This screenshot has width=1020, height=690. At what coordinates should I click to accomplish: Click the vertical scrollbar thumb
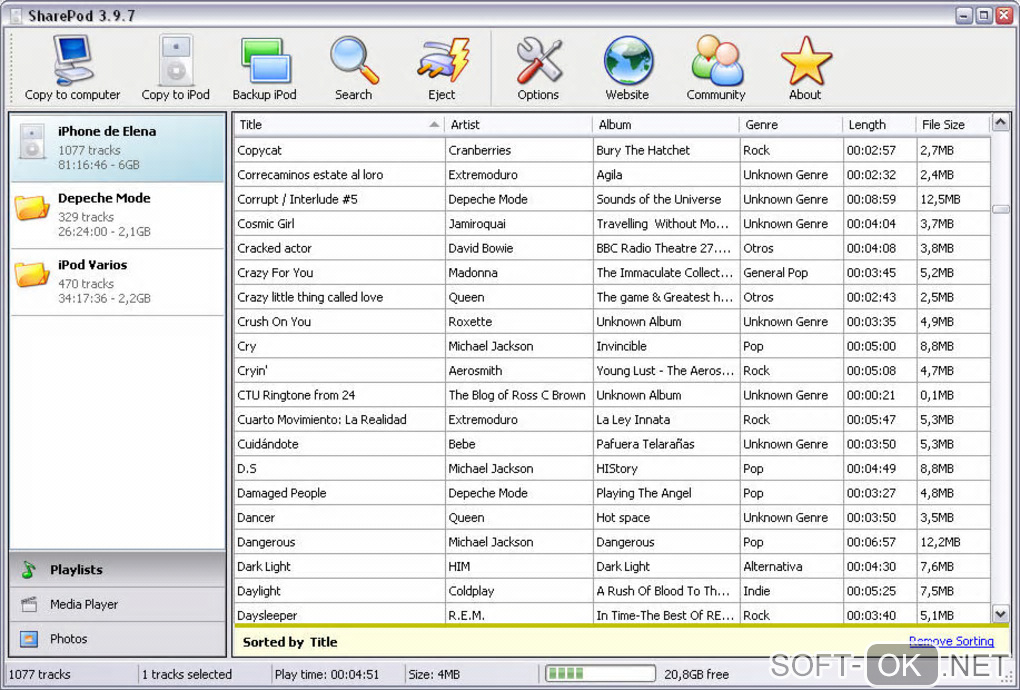[1000, 209]
